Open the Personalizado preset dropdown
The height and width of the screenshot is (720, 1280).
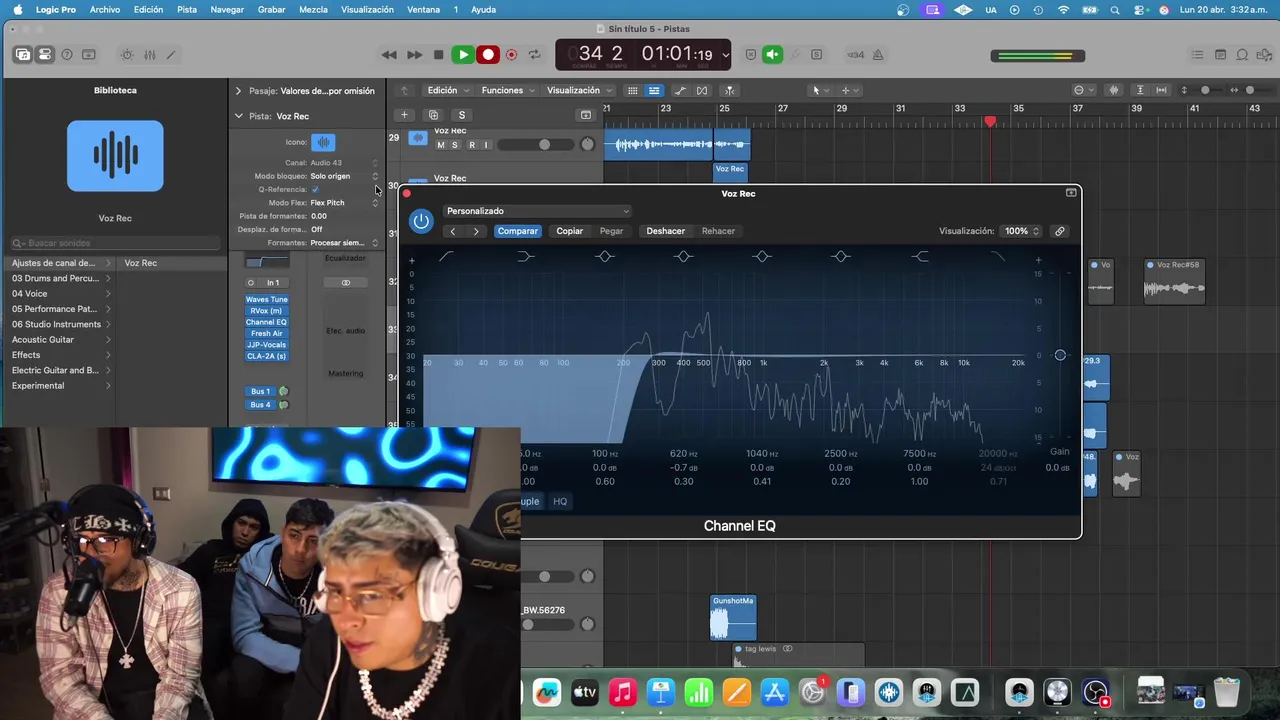coord(537,211)
